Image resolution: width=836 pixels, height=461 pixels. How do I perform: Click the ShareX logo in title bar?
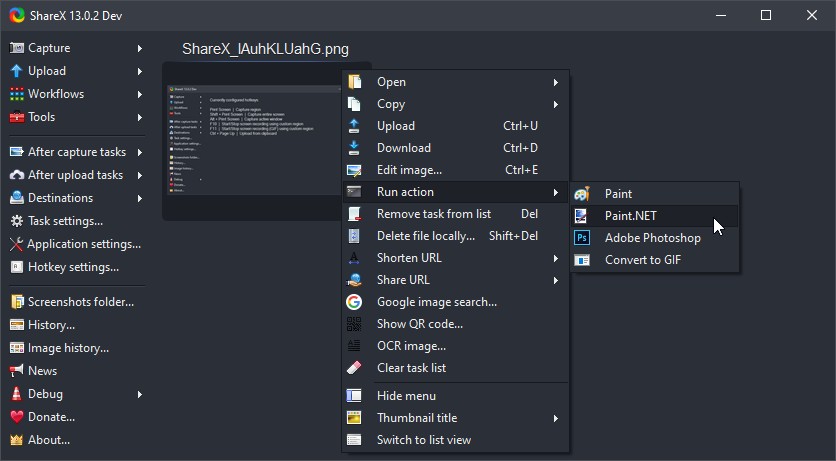click(17, 15)
